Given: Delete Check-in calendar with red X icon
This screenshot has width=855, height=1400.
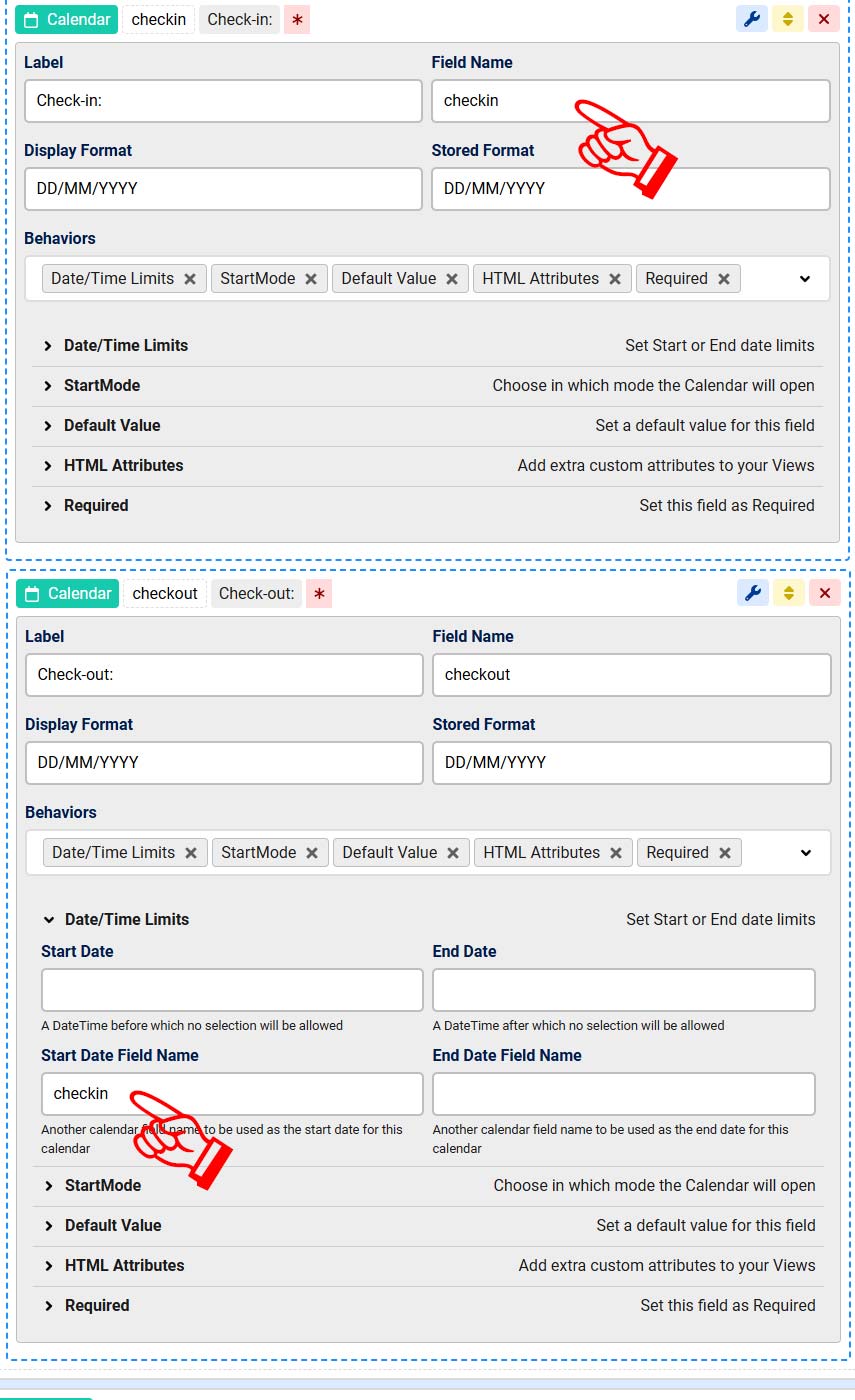Looking at the screenshot, I should pos(824,19).
